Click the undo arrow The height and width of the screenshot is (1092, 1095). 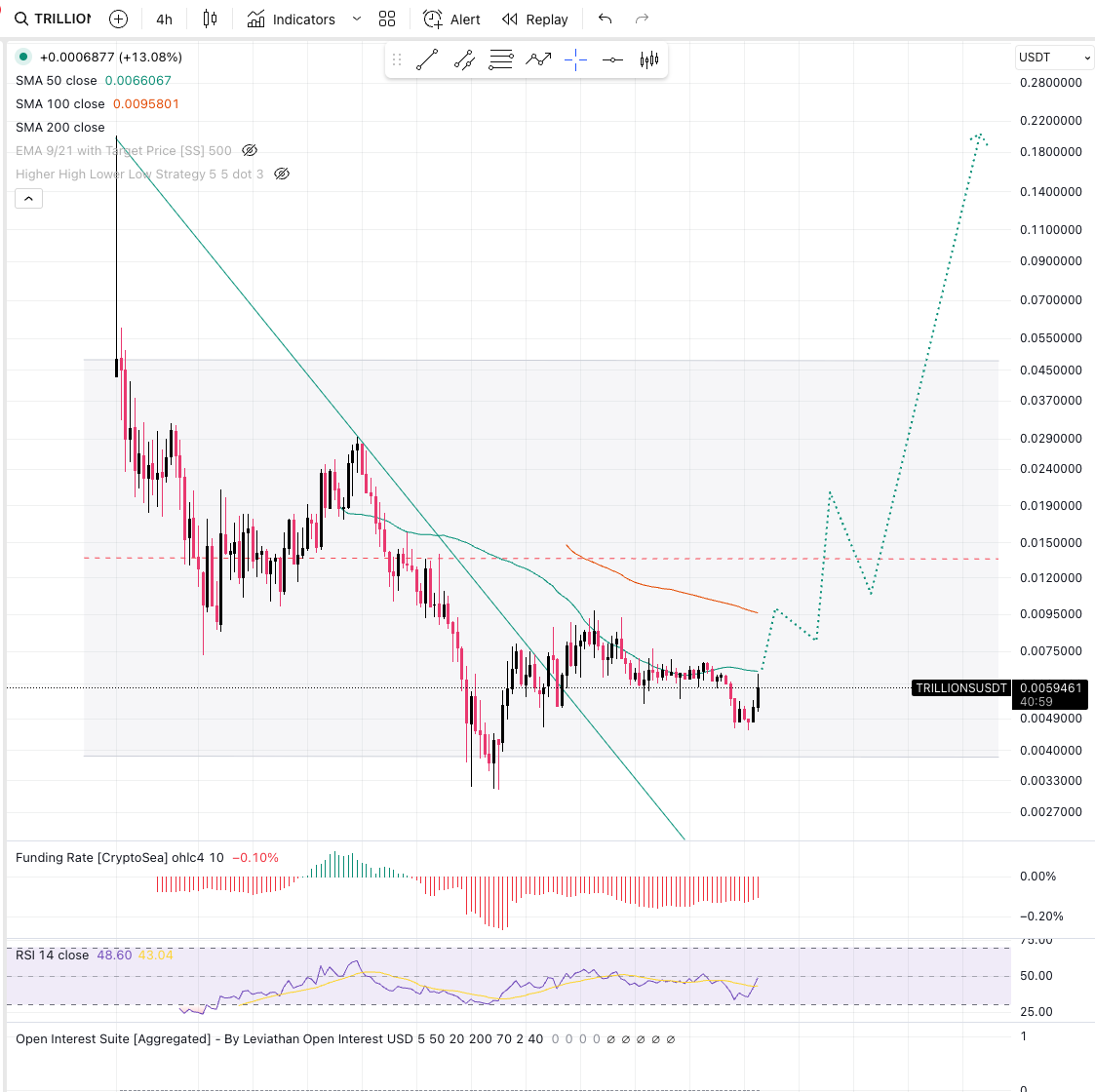pos(606,19)
